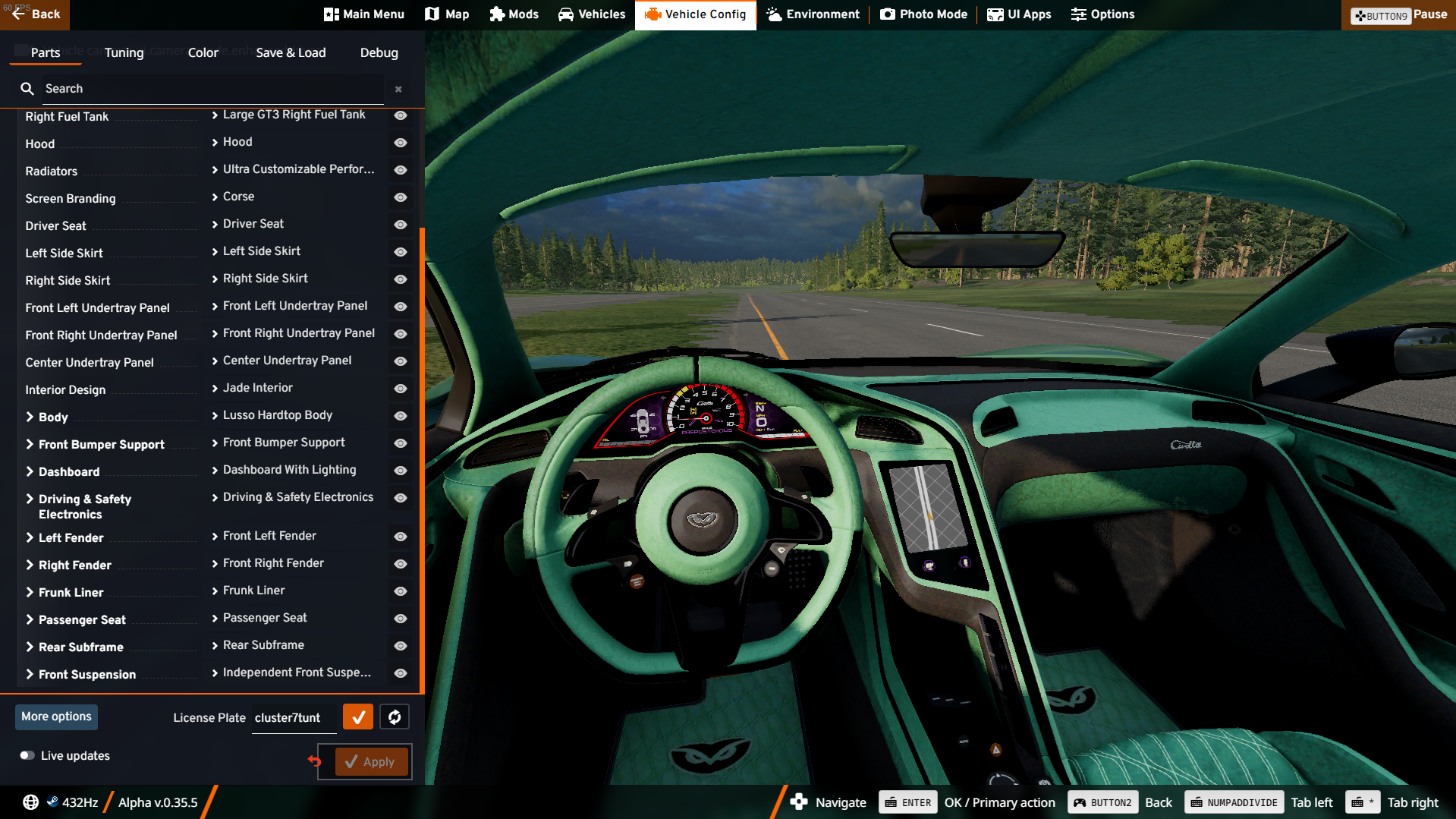1456x819 pixels.
Task: Click the ENTER key hint icon
Action: (908, 802)
